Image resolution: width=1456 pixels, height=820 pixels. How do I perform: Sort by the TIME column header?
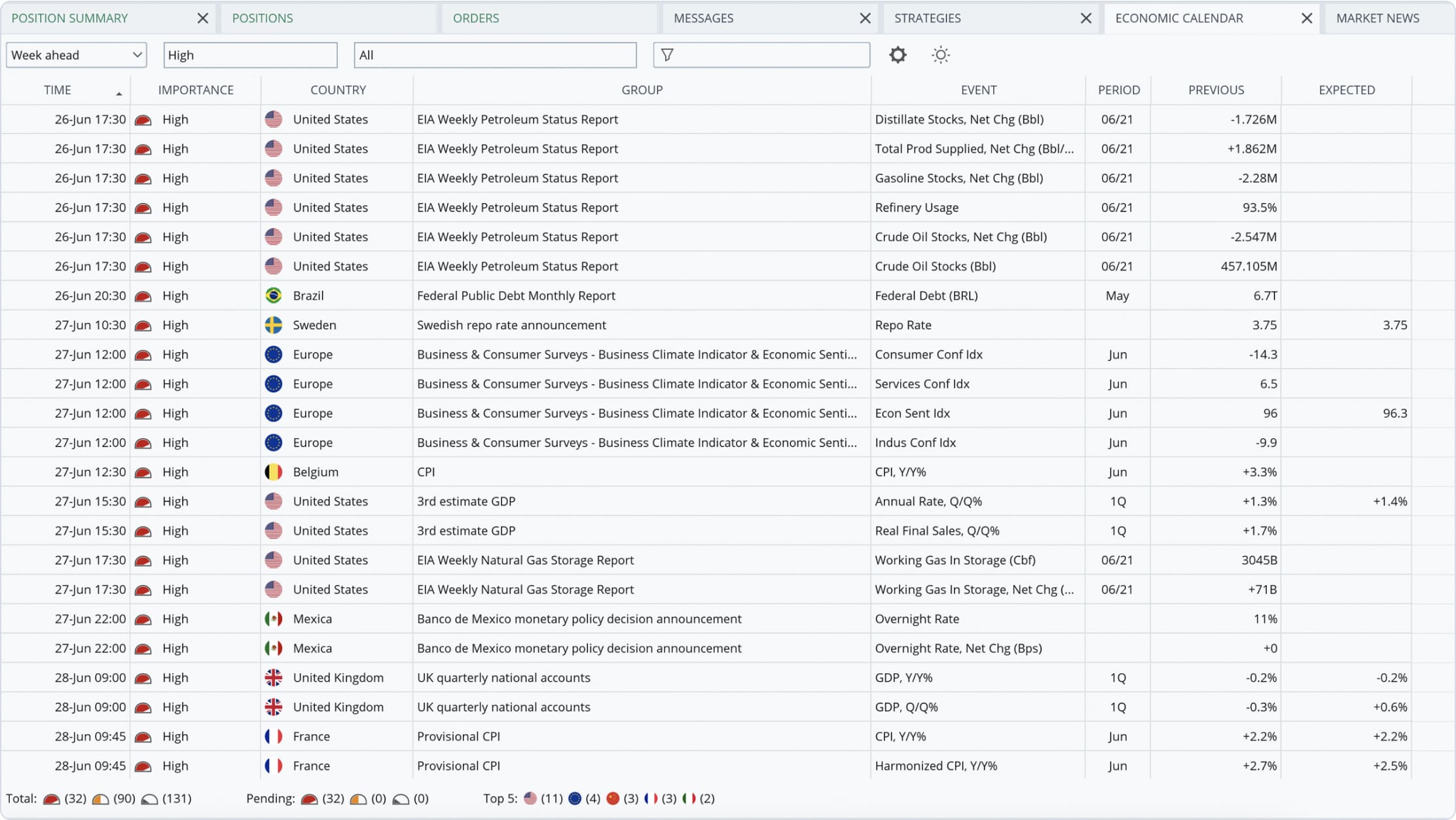click(x=58, y=90)
